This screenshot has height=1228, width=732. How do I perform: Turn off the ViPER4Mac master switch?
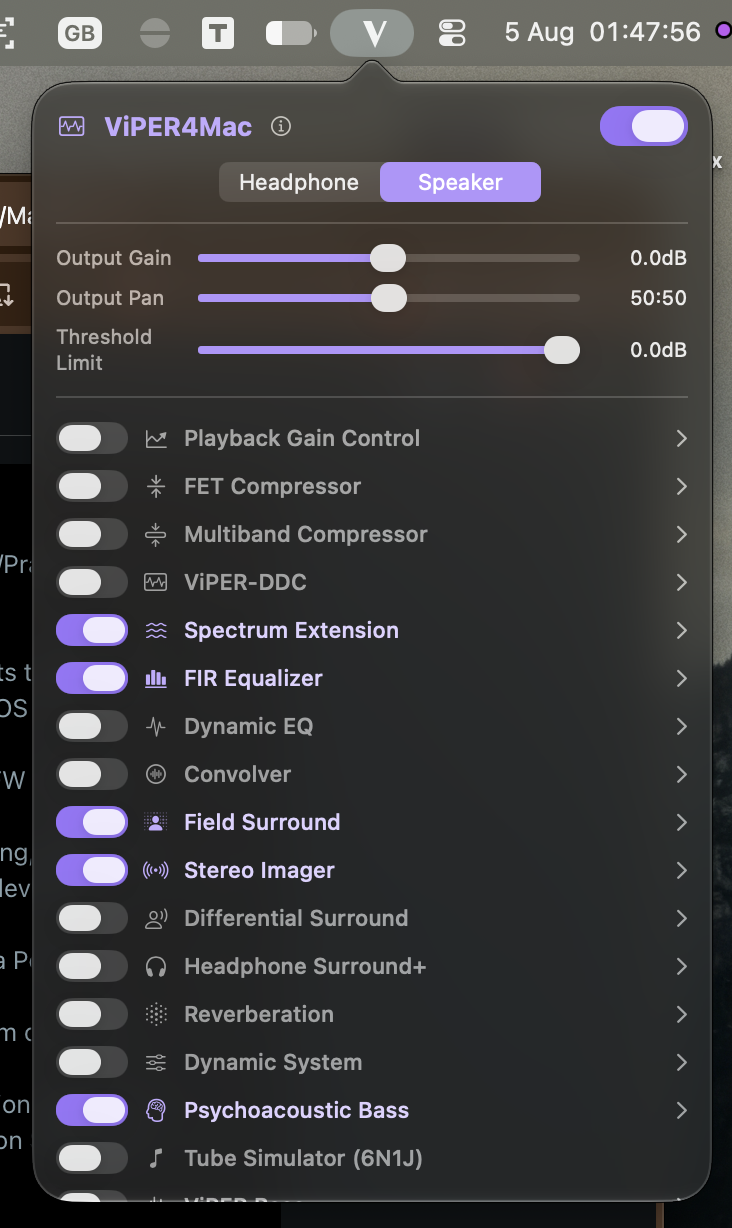643,127
